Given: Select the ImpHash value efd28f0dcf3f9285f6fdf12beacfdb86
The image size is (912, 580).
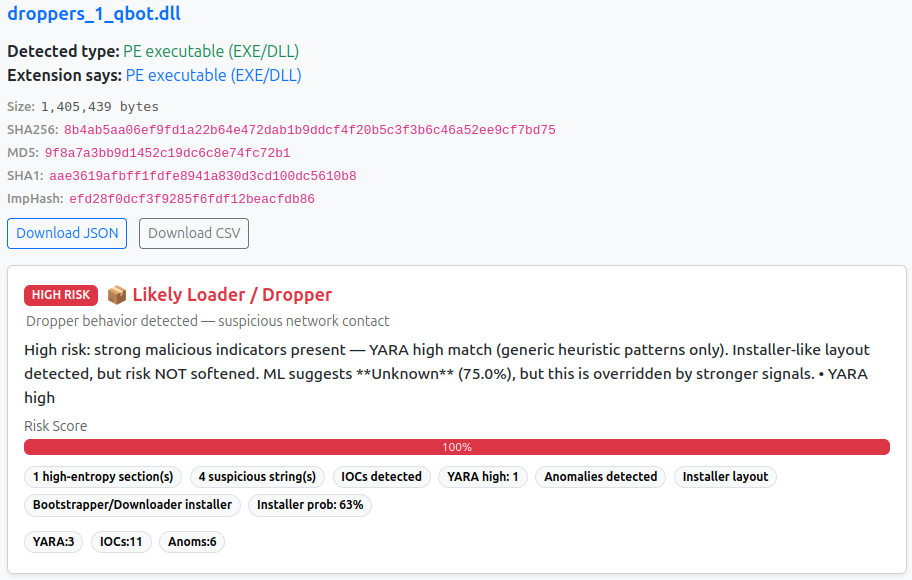Looking at the screenshot, I should point(191,199).
